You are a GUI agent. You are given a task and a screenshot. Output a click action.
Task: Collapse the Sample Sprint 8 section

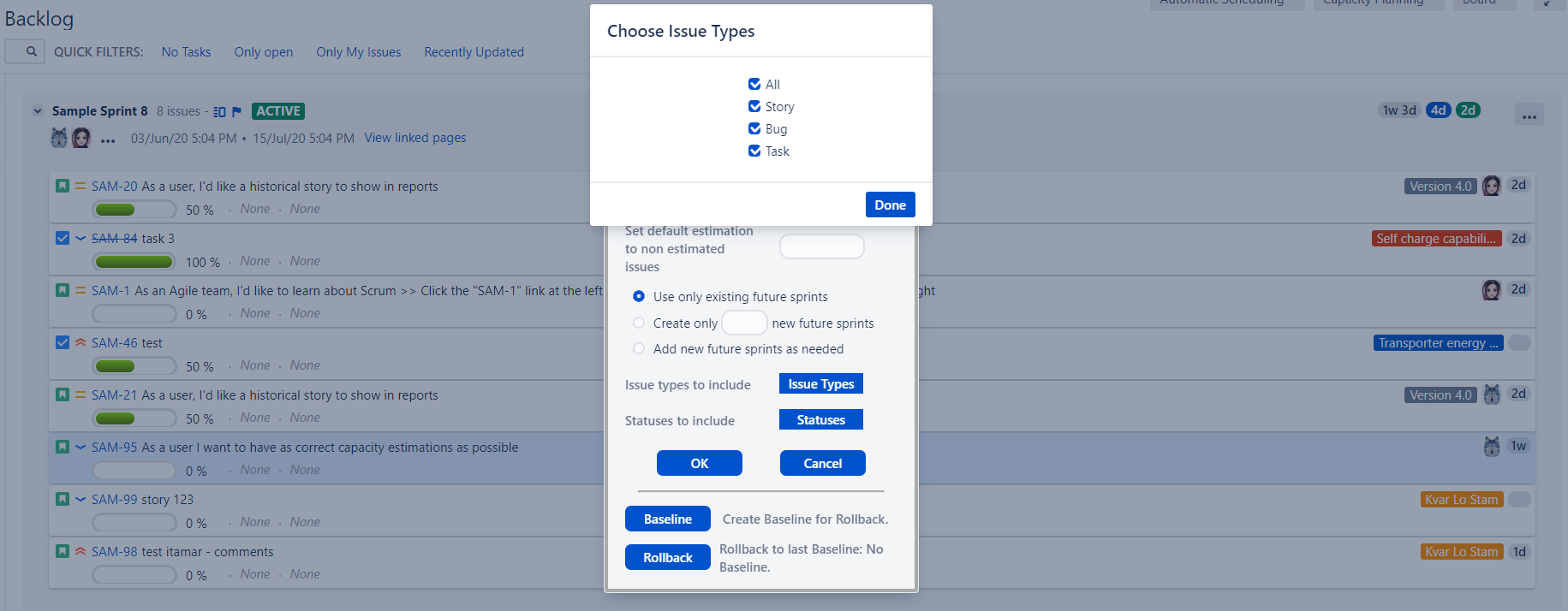pos(38,111)
